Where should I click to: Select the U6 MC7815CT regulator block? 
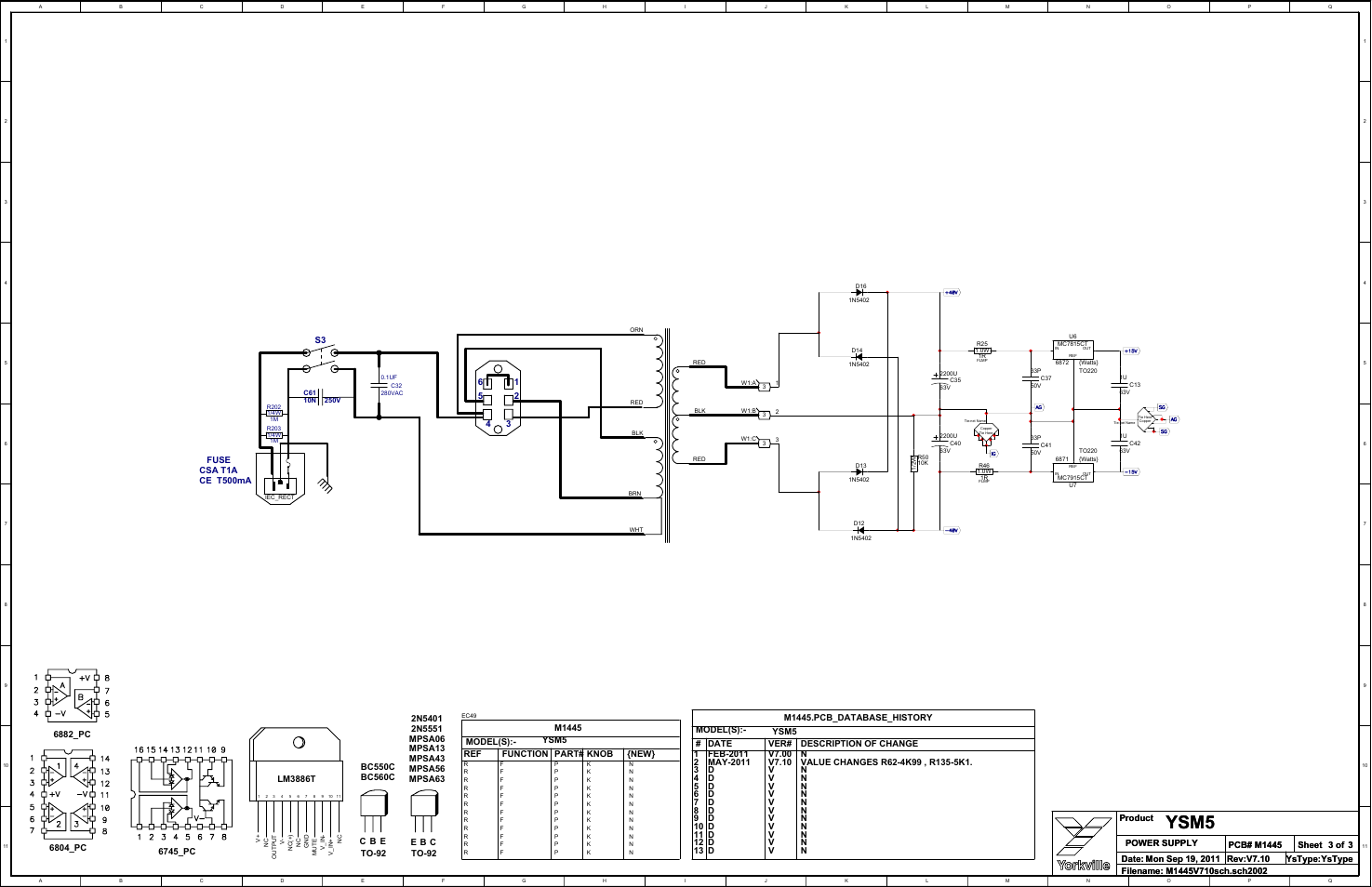1072,351
